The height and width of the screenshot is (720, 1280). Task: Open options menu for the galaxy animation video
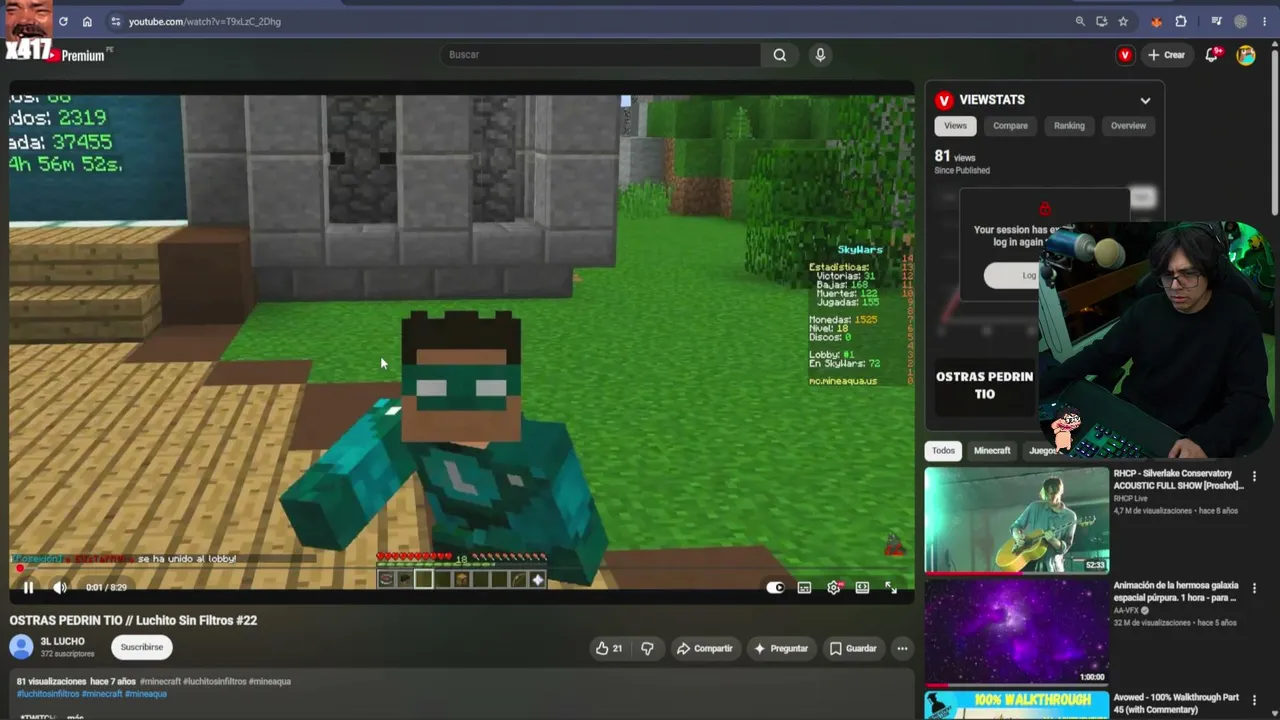[1254, 588]
